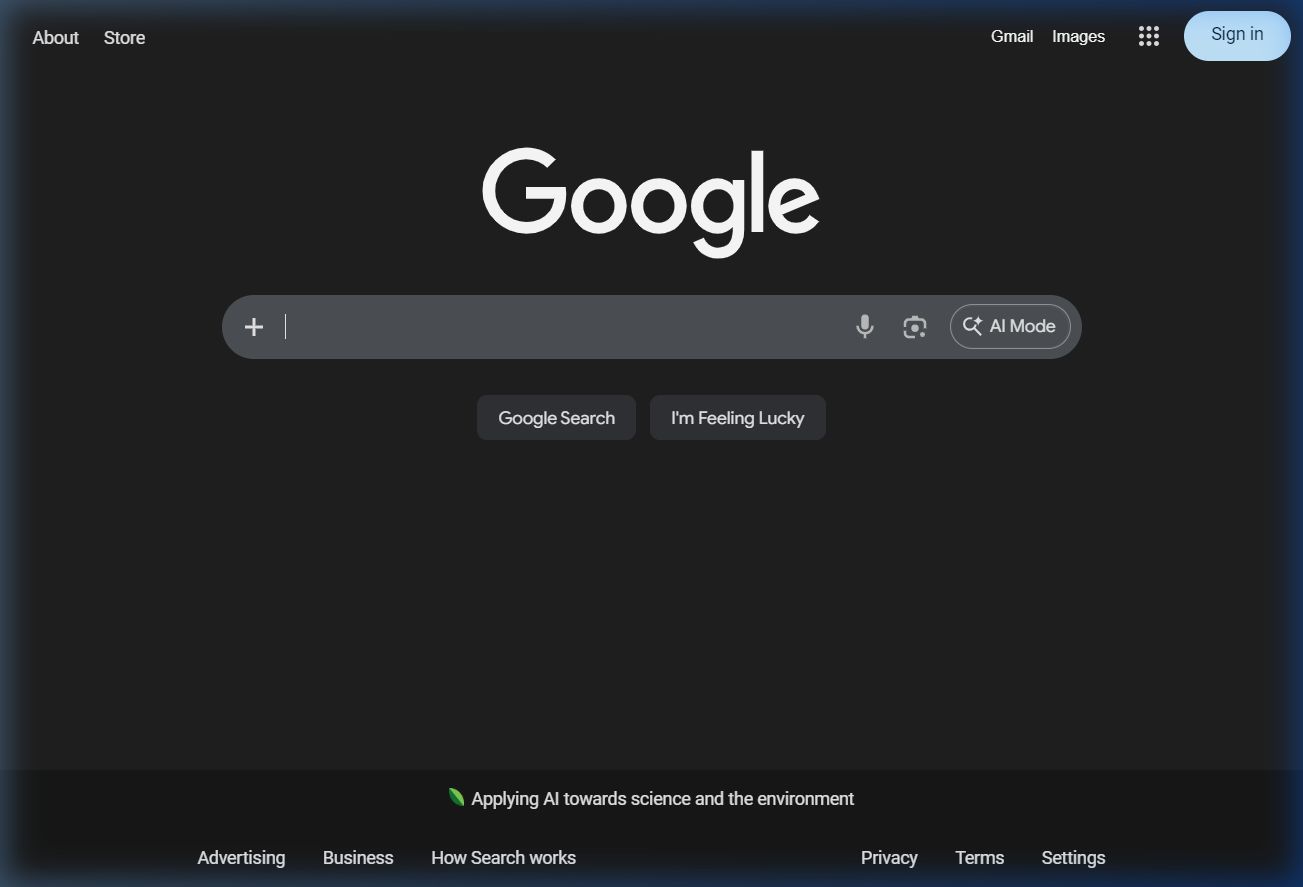Start voice search with microphone icon
The width and height of the screenshot is (1303, 887).
[865, 327]
